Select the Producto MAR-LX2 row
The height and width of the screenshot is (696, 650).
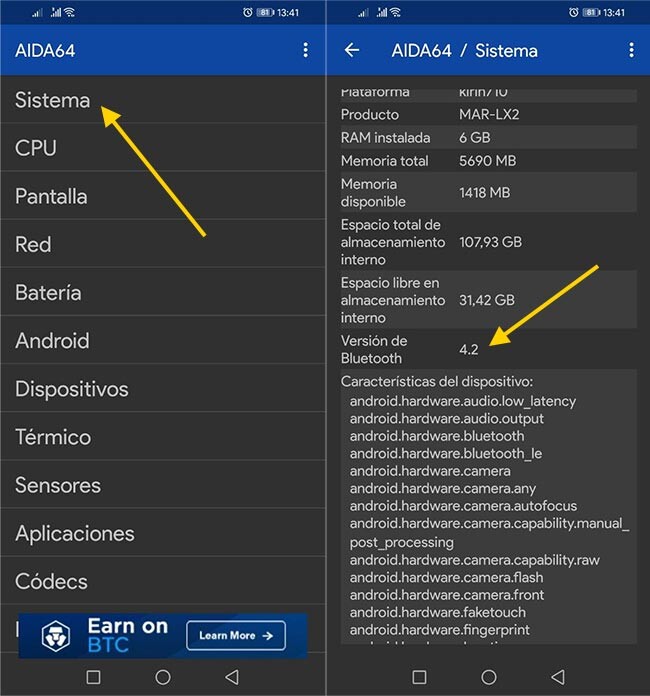(x=488, y=115)
